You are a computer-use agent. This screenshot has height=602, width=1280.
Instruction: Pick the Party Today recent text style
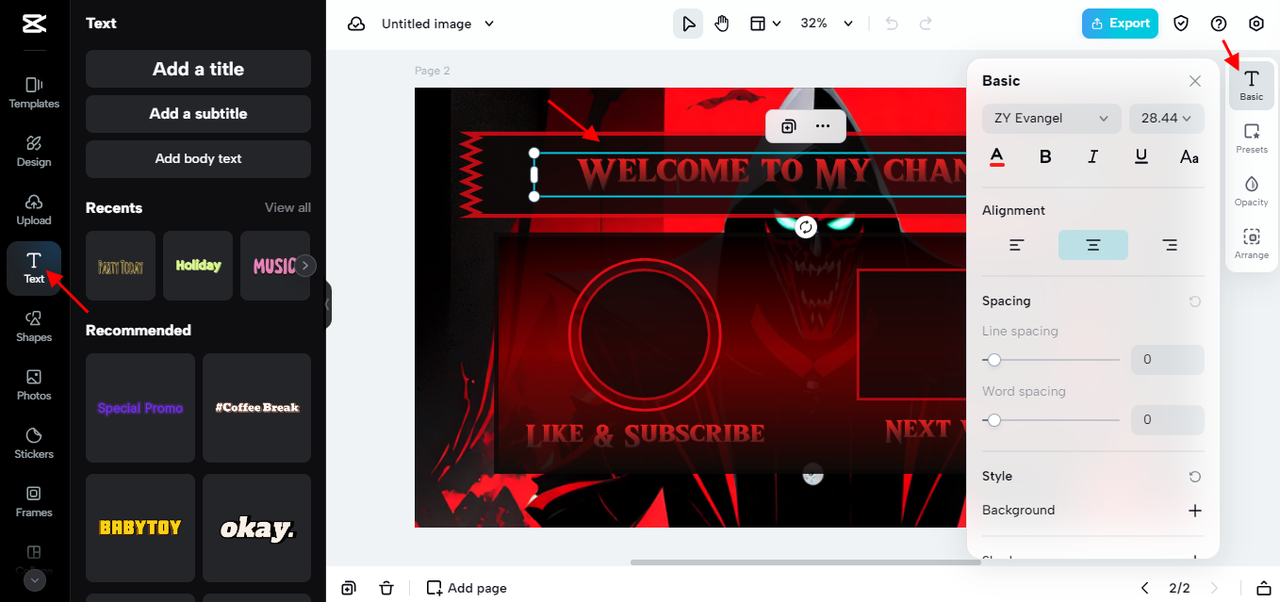click(121, 266)
